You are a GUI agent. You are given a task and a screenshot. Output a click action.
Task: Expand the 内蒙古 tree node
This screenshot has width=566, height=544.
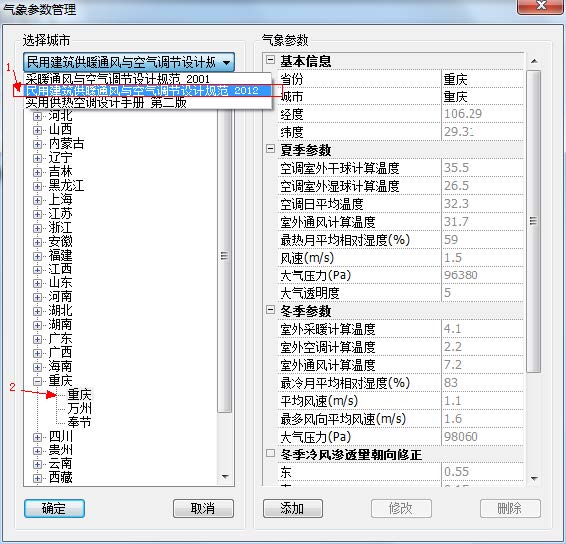coord(37,144)
